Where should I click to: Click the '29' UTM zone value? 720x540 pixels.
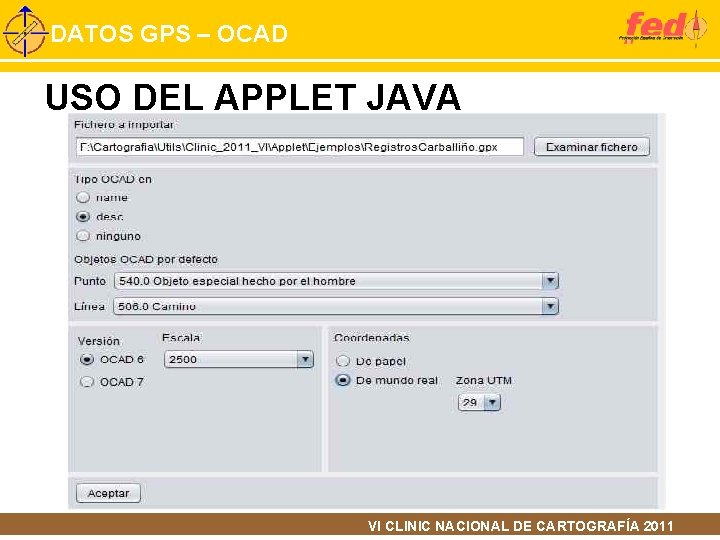click(470, 403)
